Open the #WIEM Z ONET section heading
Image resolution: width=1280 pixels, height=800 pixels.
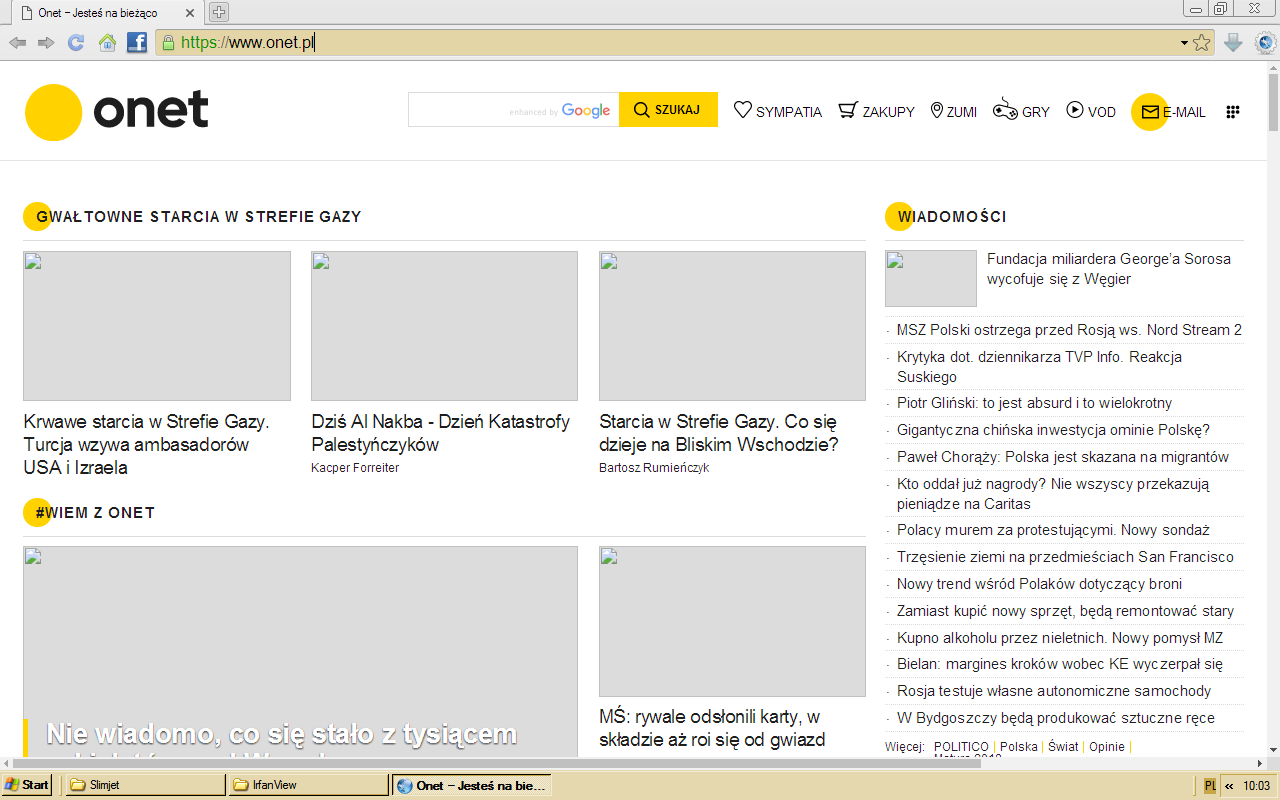[95, 513]
